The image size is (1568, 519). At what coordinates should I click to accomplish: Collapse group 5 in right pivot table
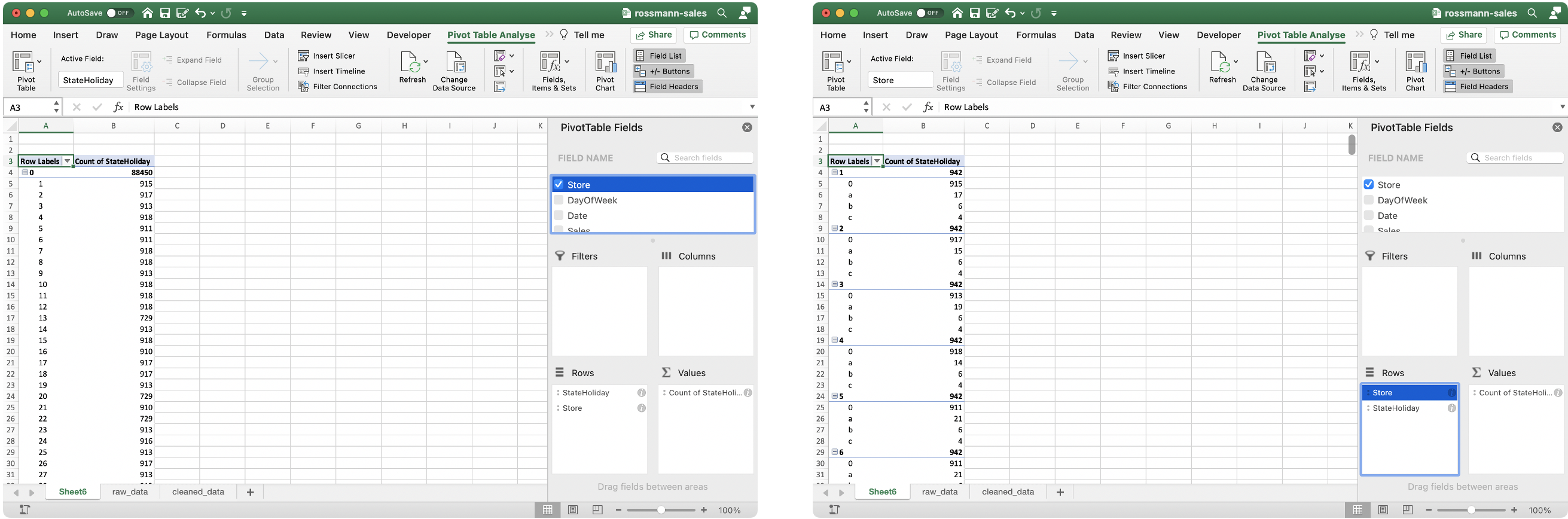point(834,396)
